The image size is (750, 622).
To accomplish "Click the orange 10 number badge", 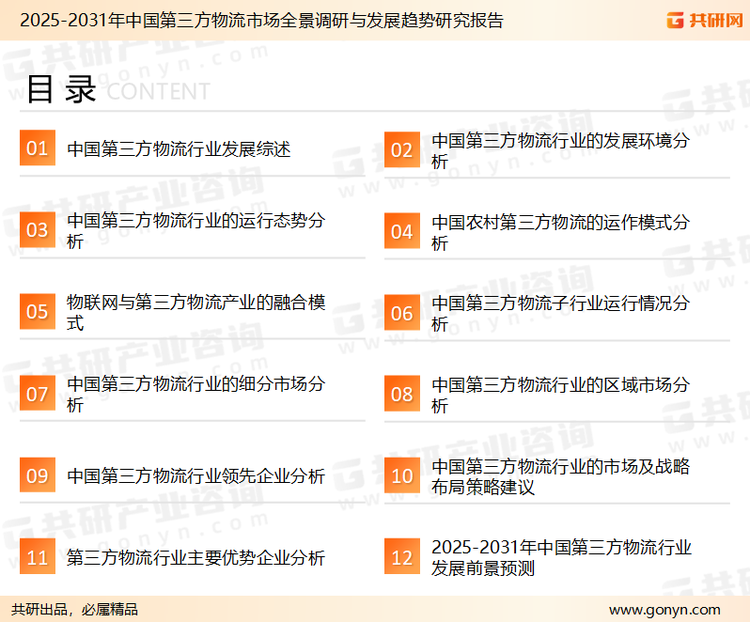I will 402,476.
